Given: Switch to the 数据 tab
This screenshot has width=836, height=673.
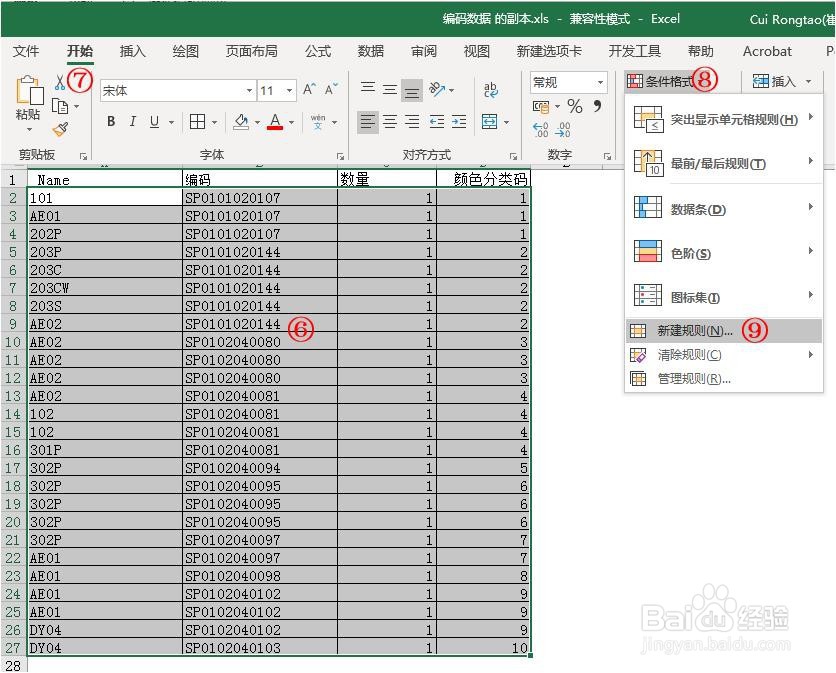Looking at the screenshot, I should pos(371,51).
